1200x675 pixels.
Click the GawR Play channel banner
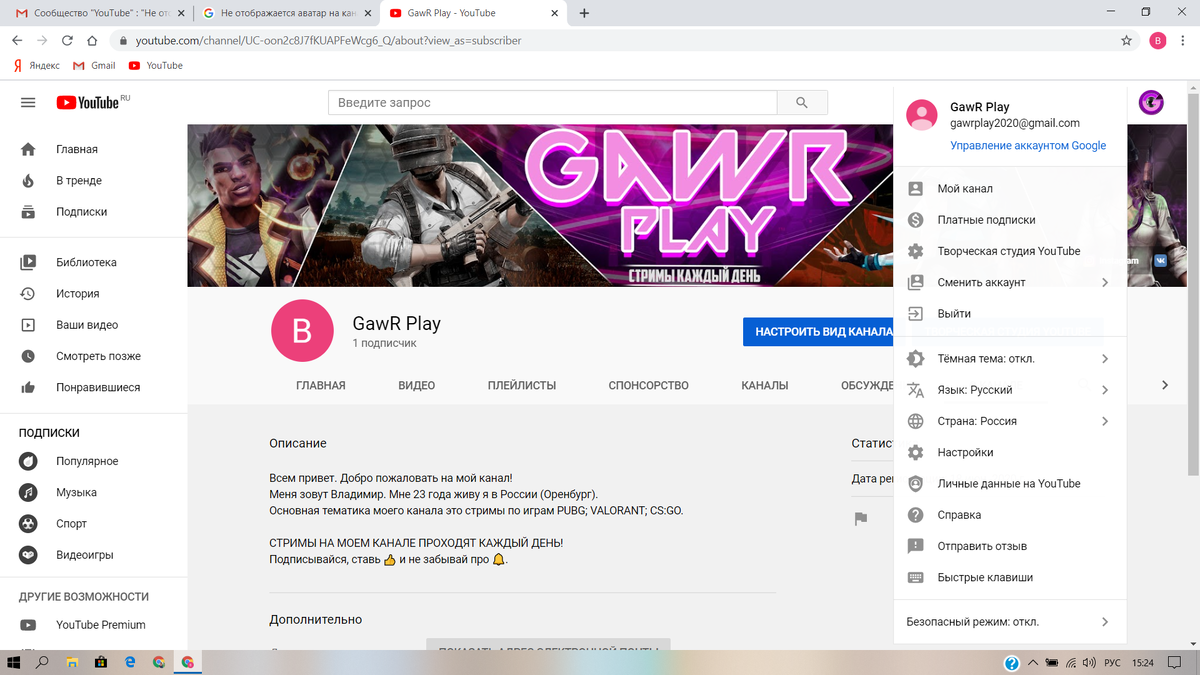pos(540,205)
